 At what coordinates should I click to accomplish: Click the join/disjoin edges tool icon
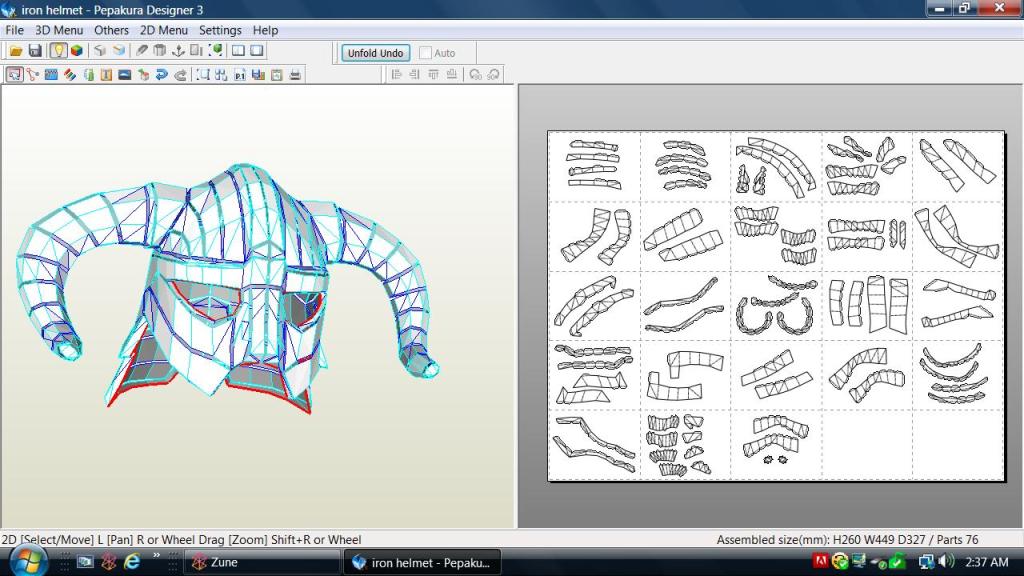point(33,75)
